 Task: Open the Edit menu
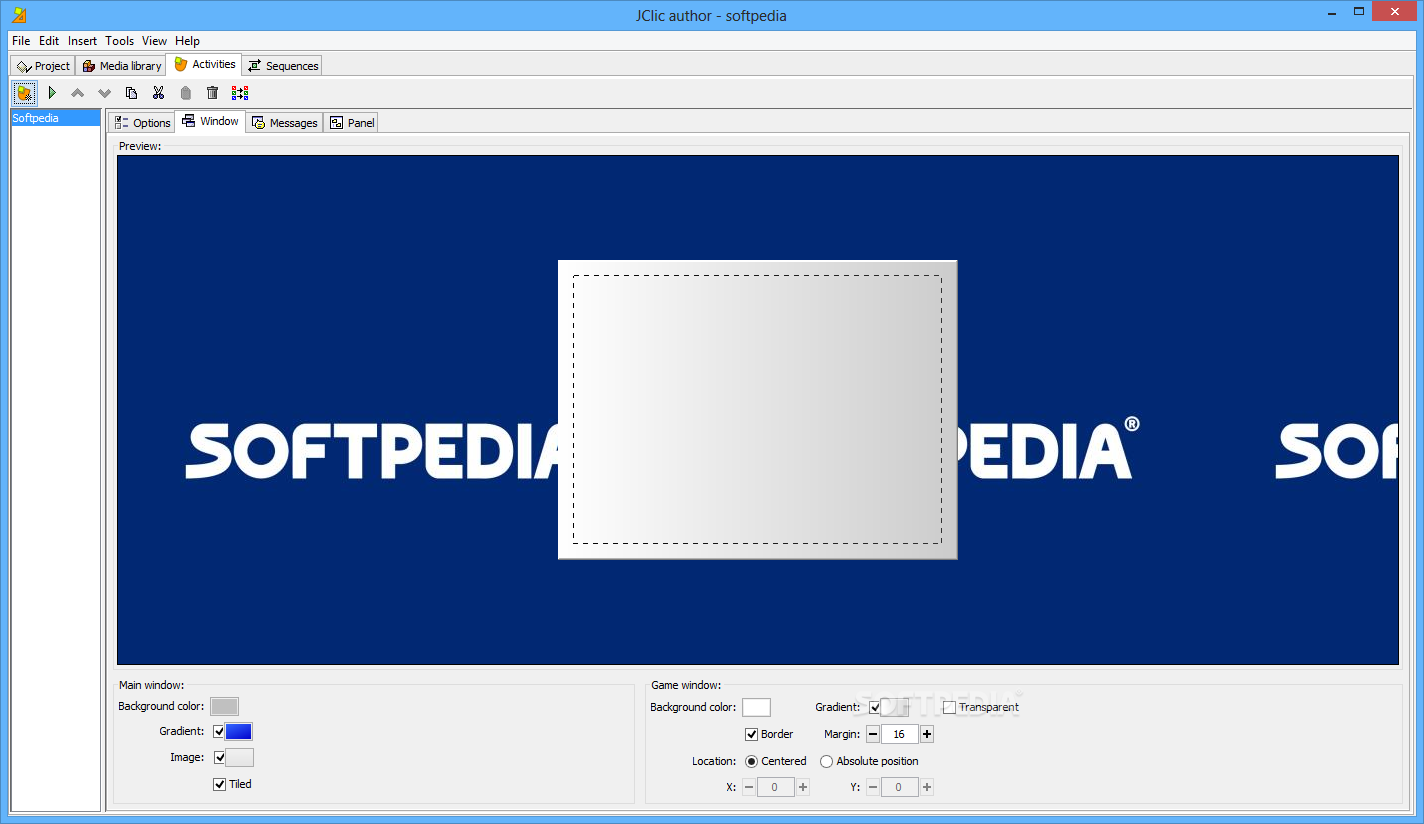[x=49, y=41]
